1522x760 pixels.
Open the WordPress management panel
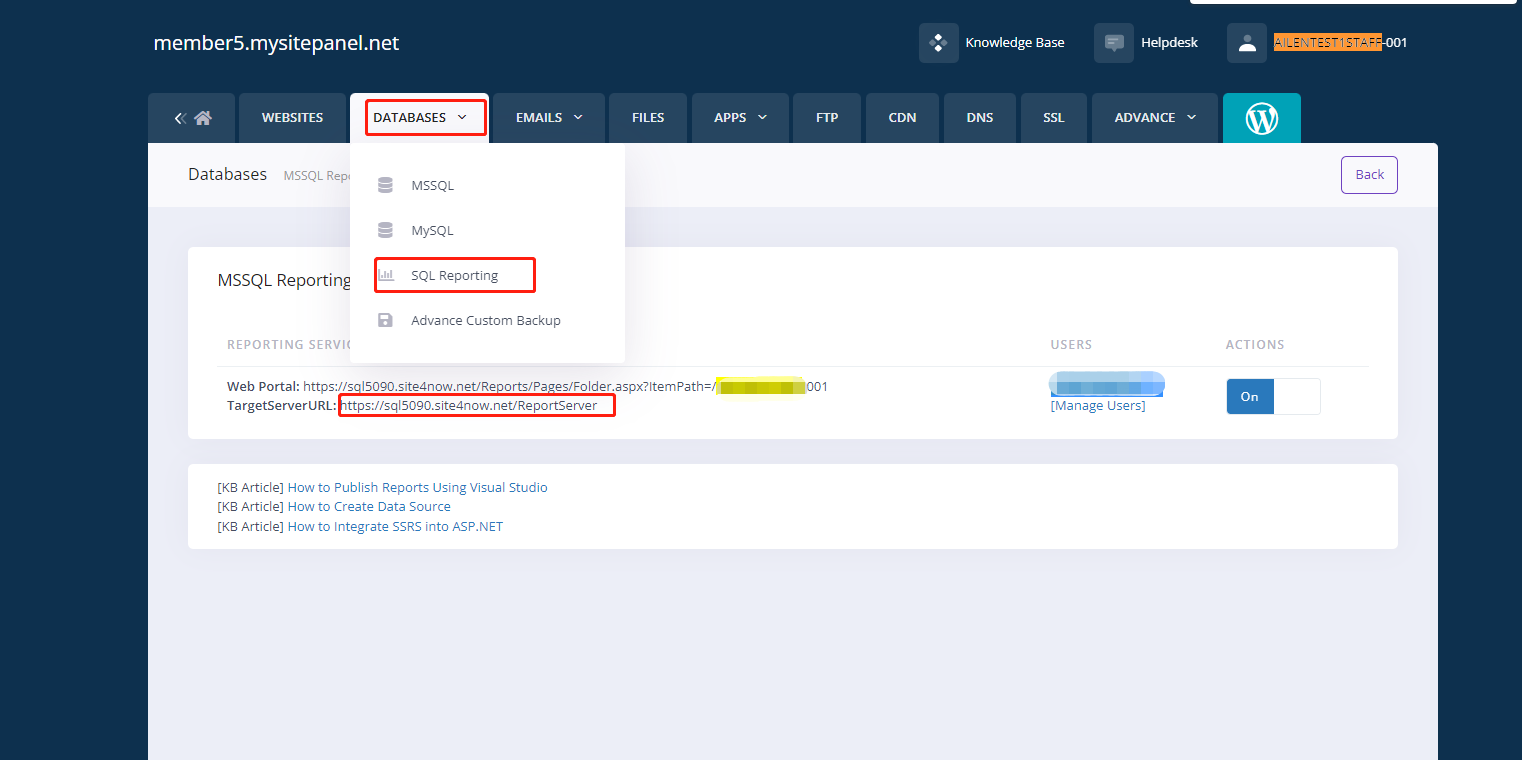1261,117
